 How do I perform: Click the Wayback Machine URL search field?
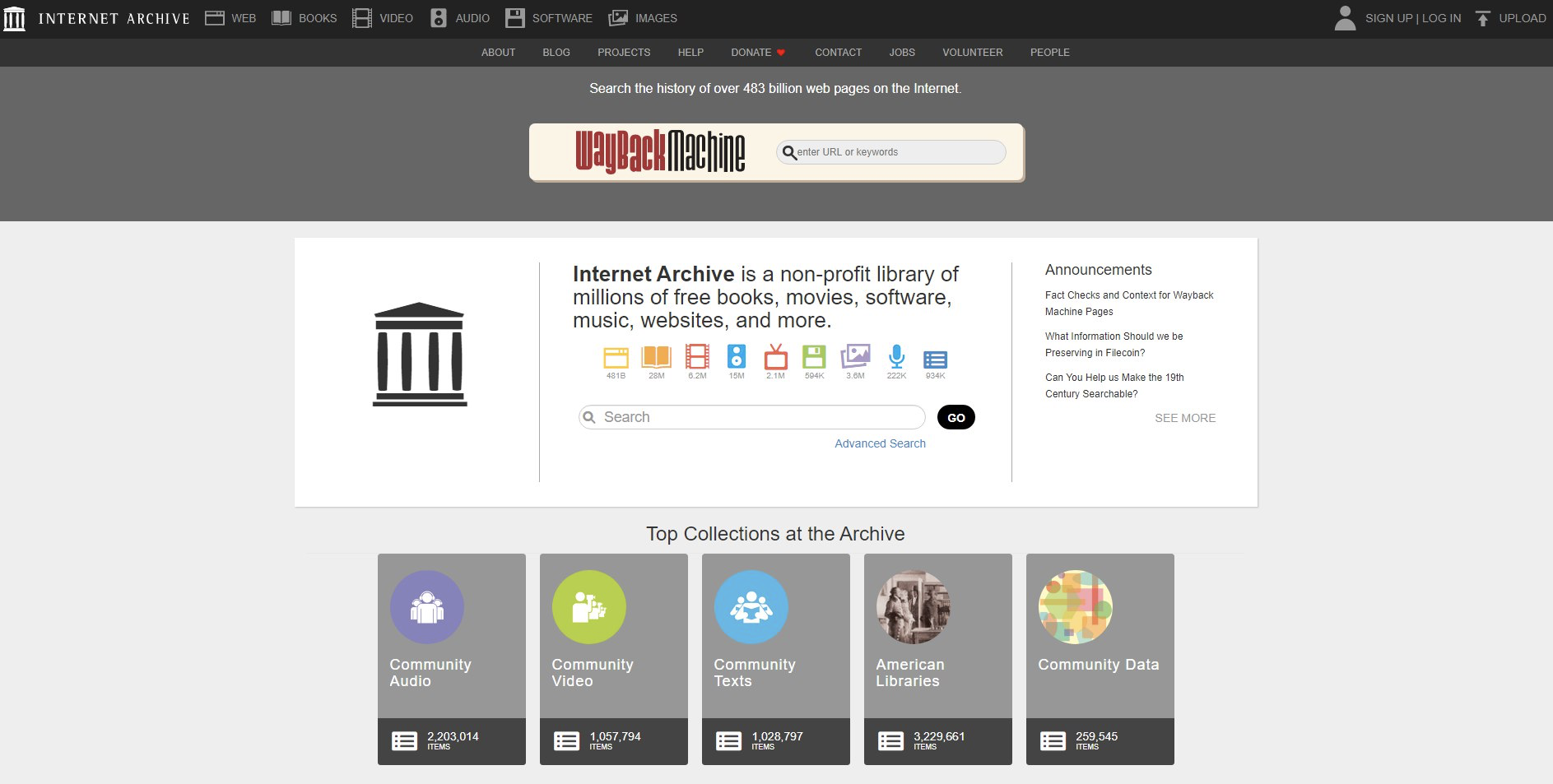click(891, 152)
